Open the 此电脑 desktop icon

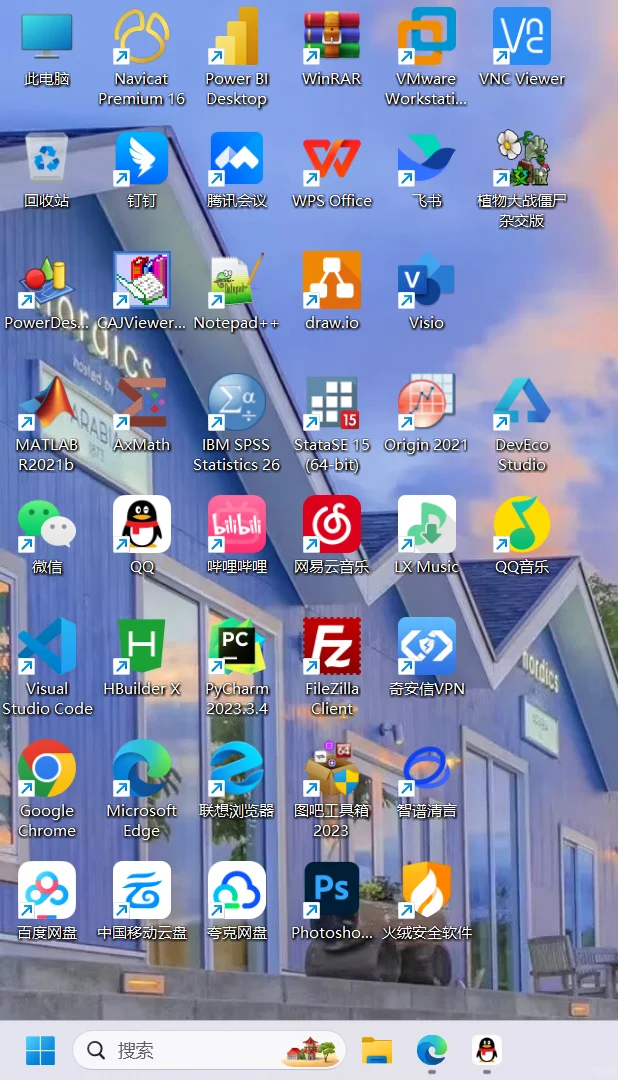click(47, 36)
